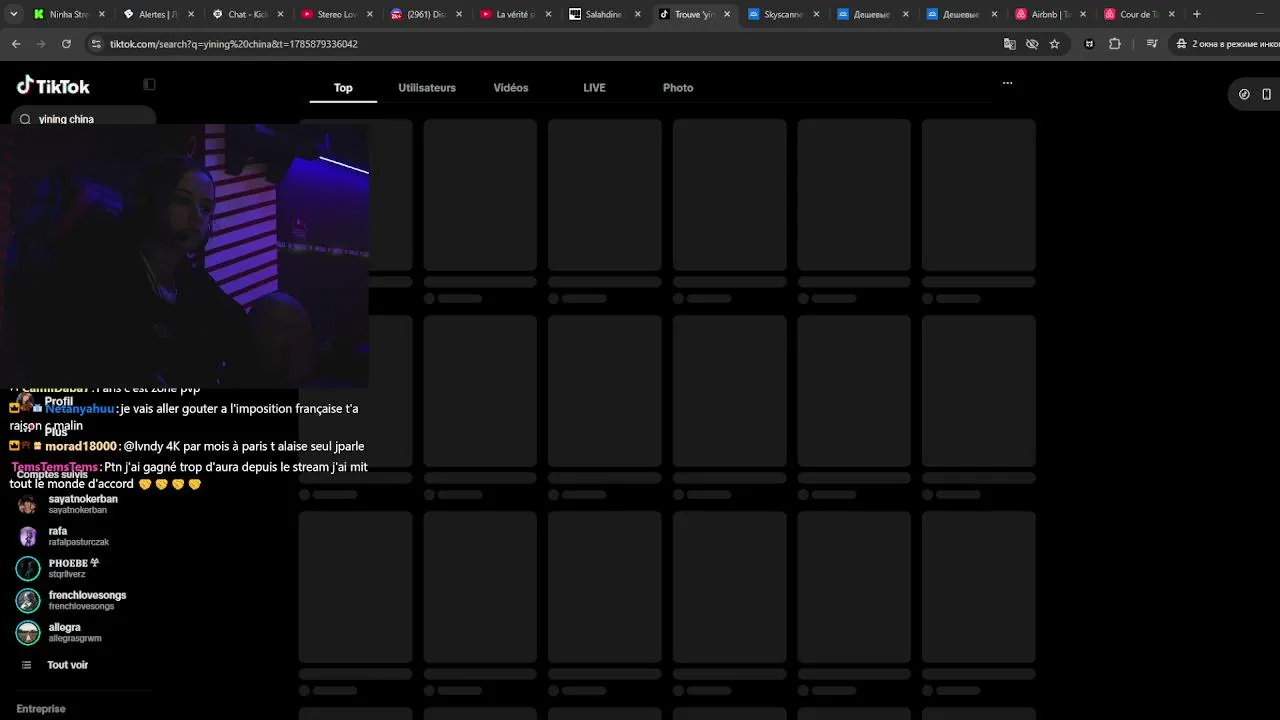Click the Entreprise footer heading
Viewport: 1280px width, 720px height.
click(41, 709)
